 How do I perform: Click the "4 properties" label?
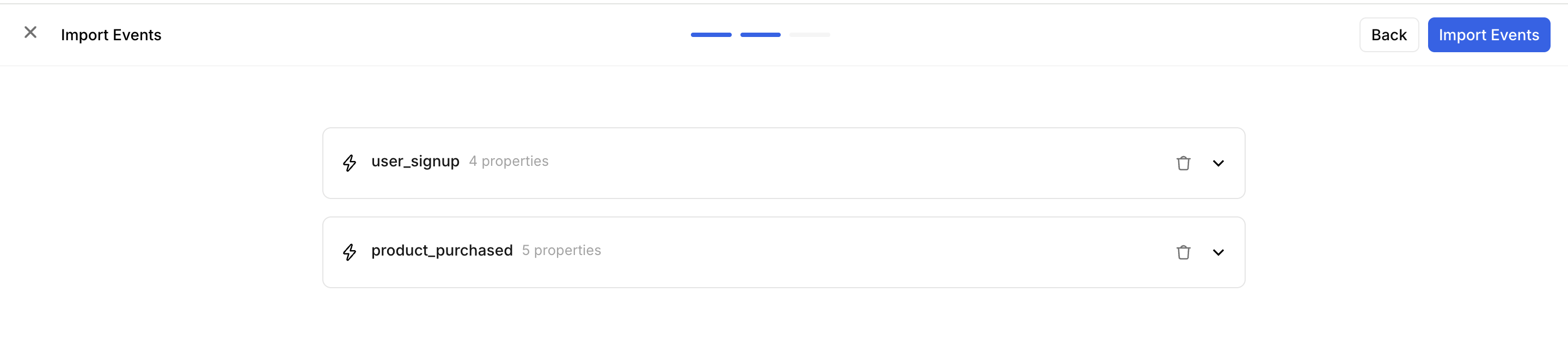click(509, 161)
